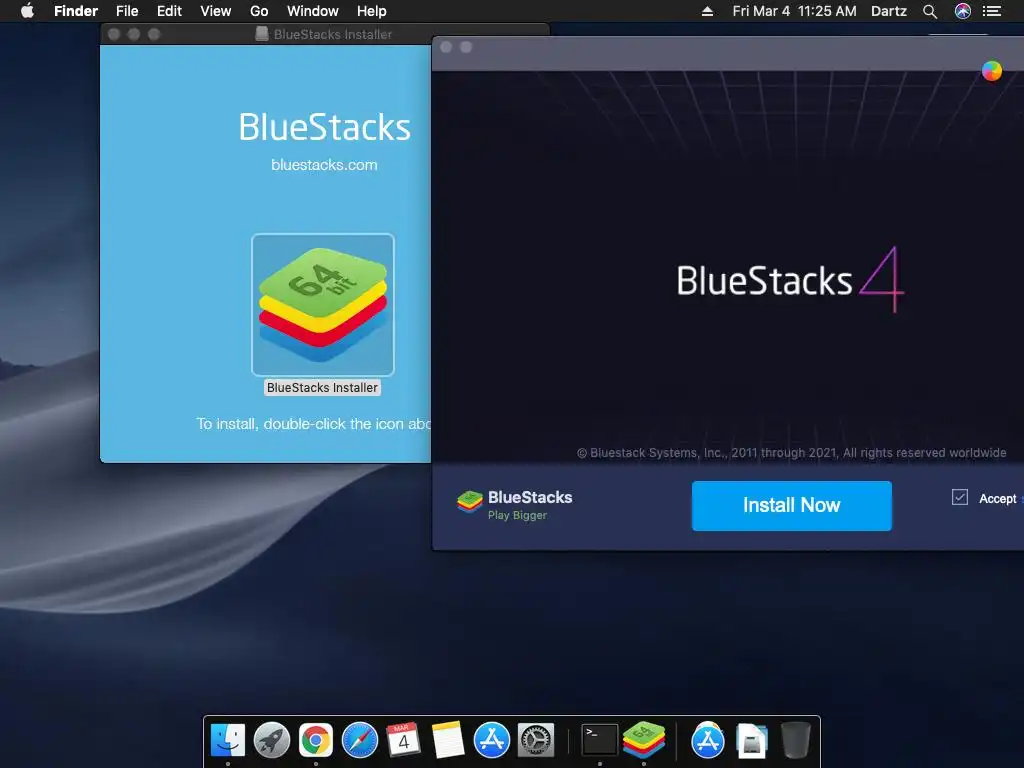Activate Siri from the menu bar

tap(963, 11)
